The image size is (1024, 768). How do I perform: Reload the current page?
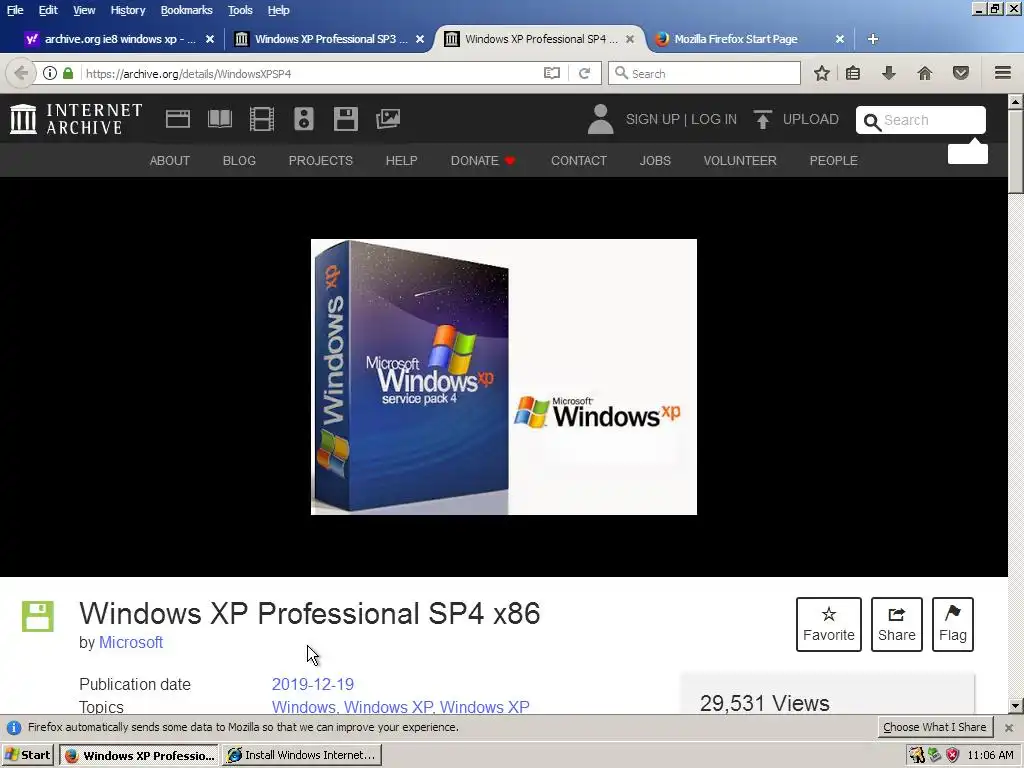[584, 73]
